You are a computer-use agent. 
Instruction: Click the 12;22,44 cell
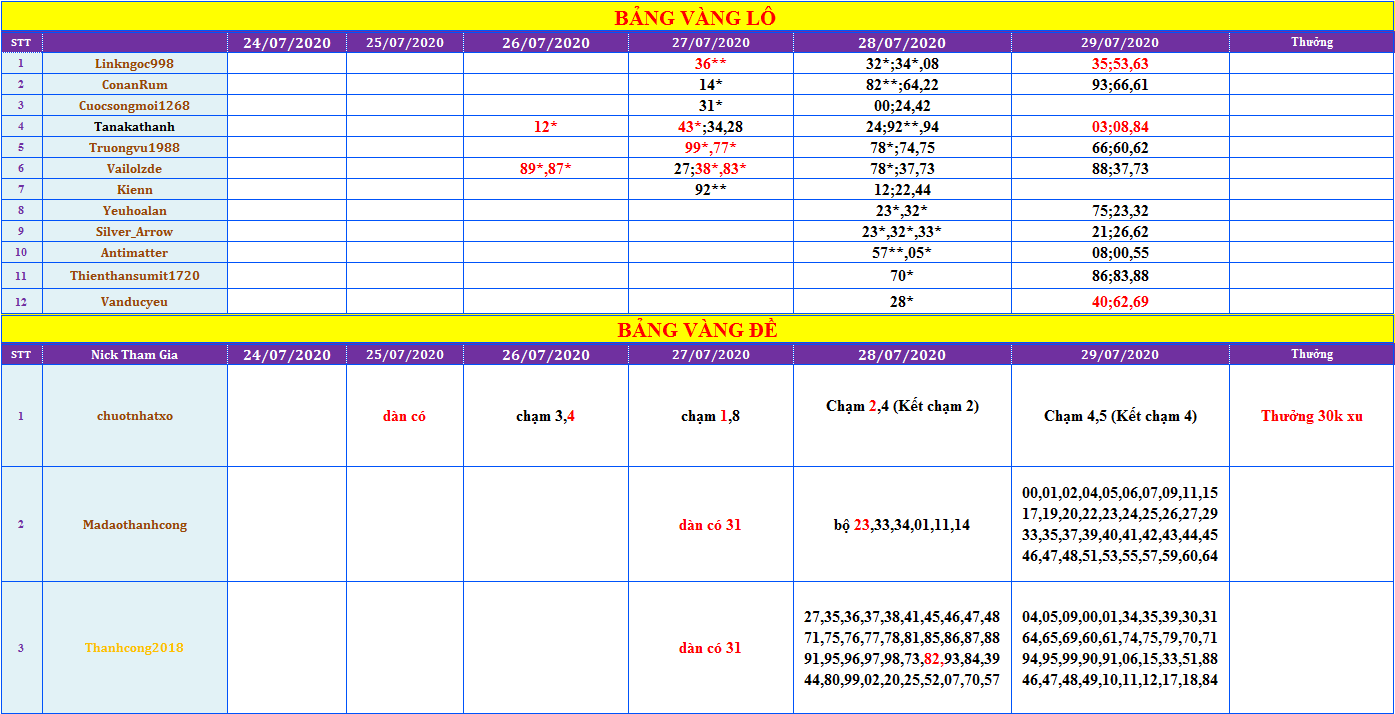[902, 189]
